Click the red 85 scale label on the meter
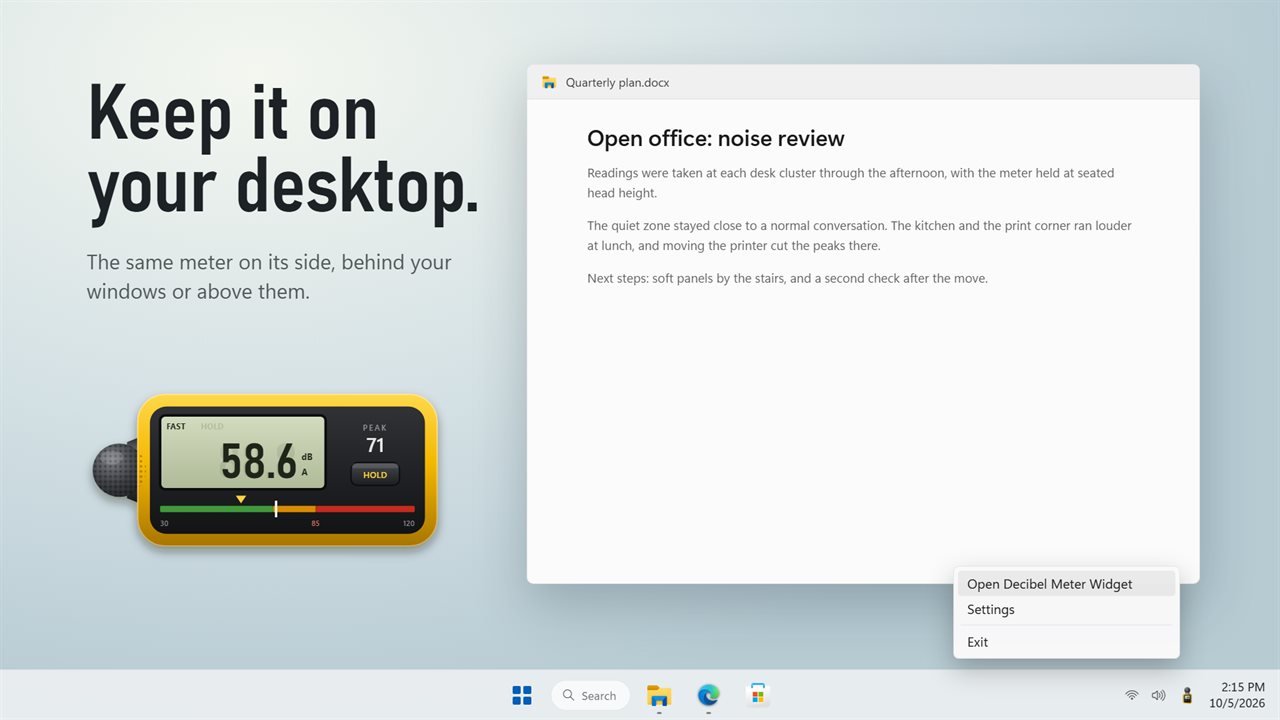The width and height of the screenshot is (1280, 720). 315,524
